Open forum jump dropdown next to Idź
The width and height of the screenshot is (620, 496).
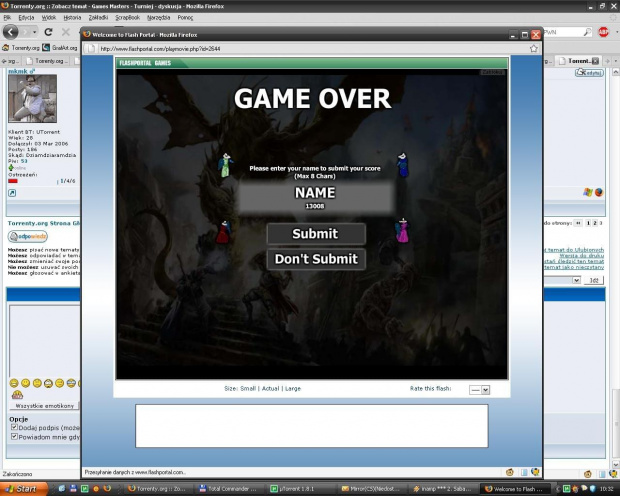click(x=577, y=280)
